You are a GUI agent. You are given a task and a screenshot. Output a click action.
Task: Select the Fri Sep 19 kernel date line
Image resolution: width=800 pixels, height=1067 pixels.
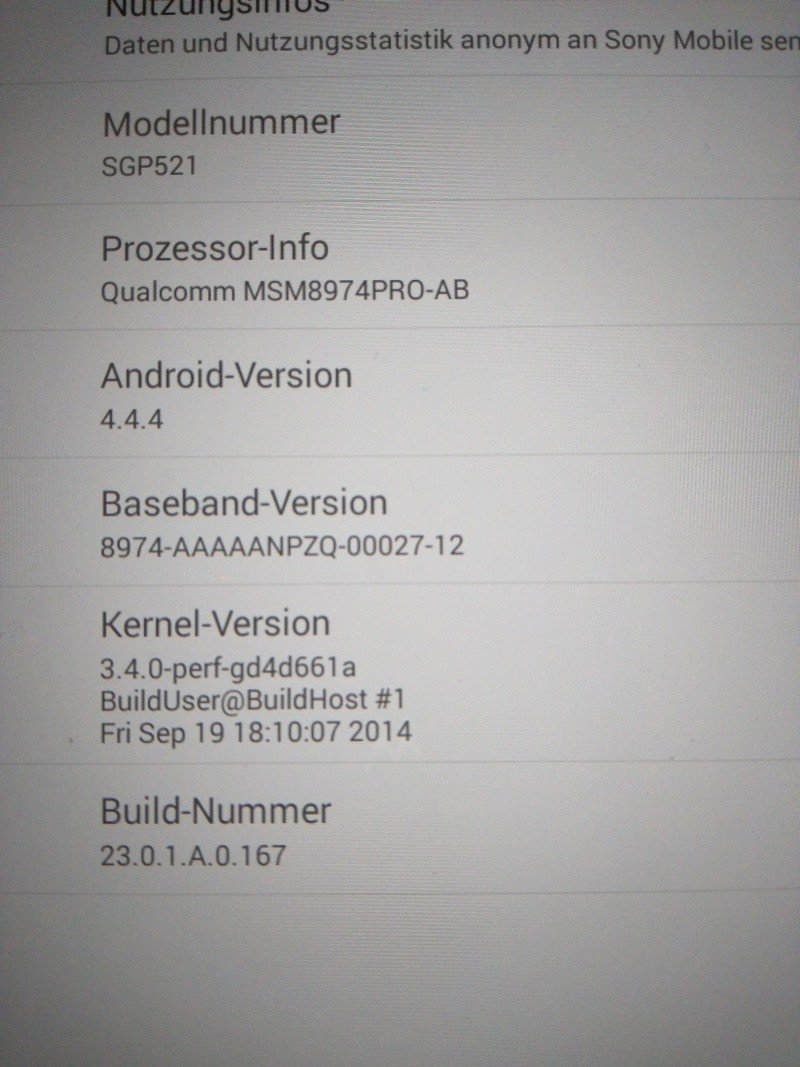256,732
